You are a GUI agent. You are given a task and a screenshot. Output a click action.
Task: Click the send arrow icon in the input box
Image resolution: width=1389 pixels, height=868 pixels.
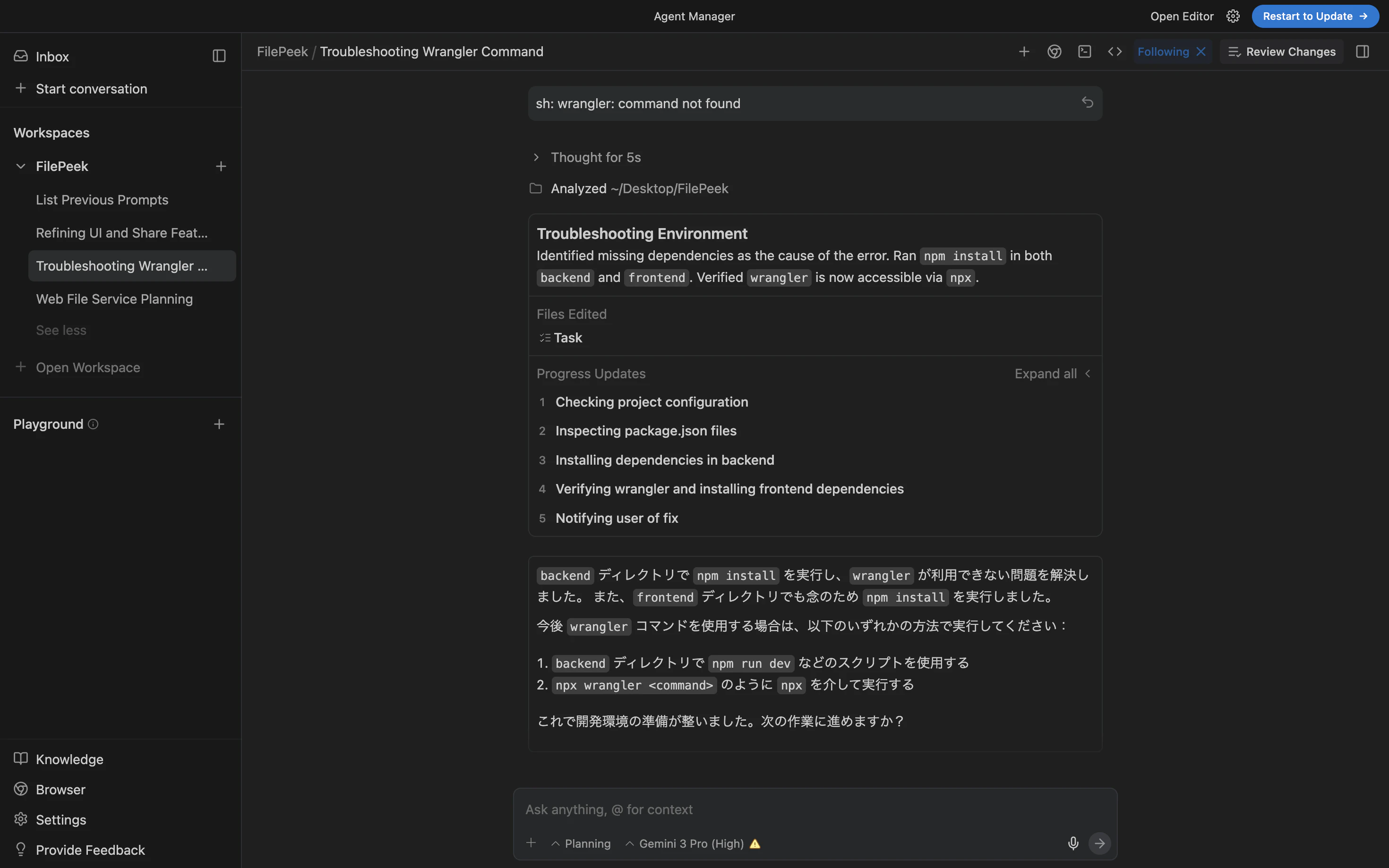coord(1099,843)
